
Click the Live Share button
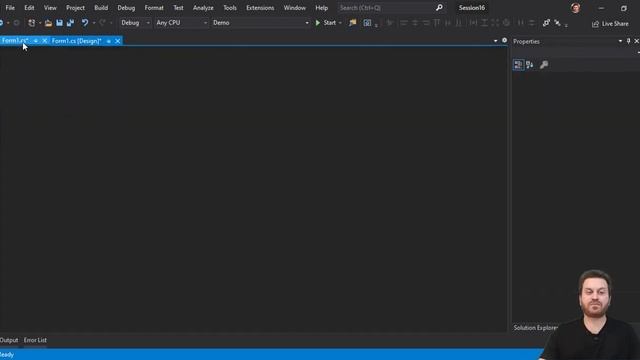610,24
